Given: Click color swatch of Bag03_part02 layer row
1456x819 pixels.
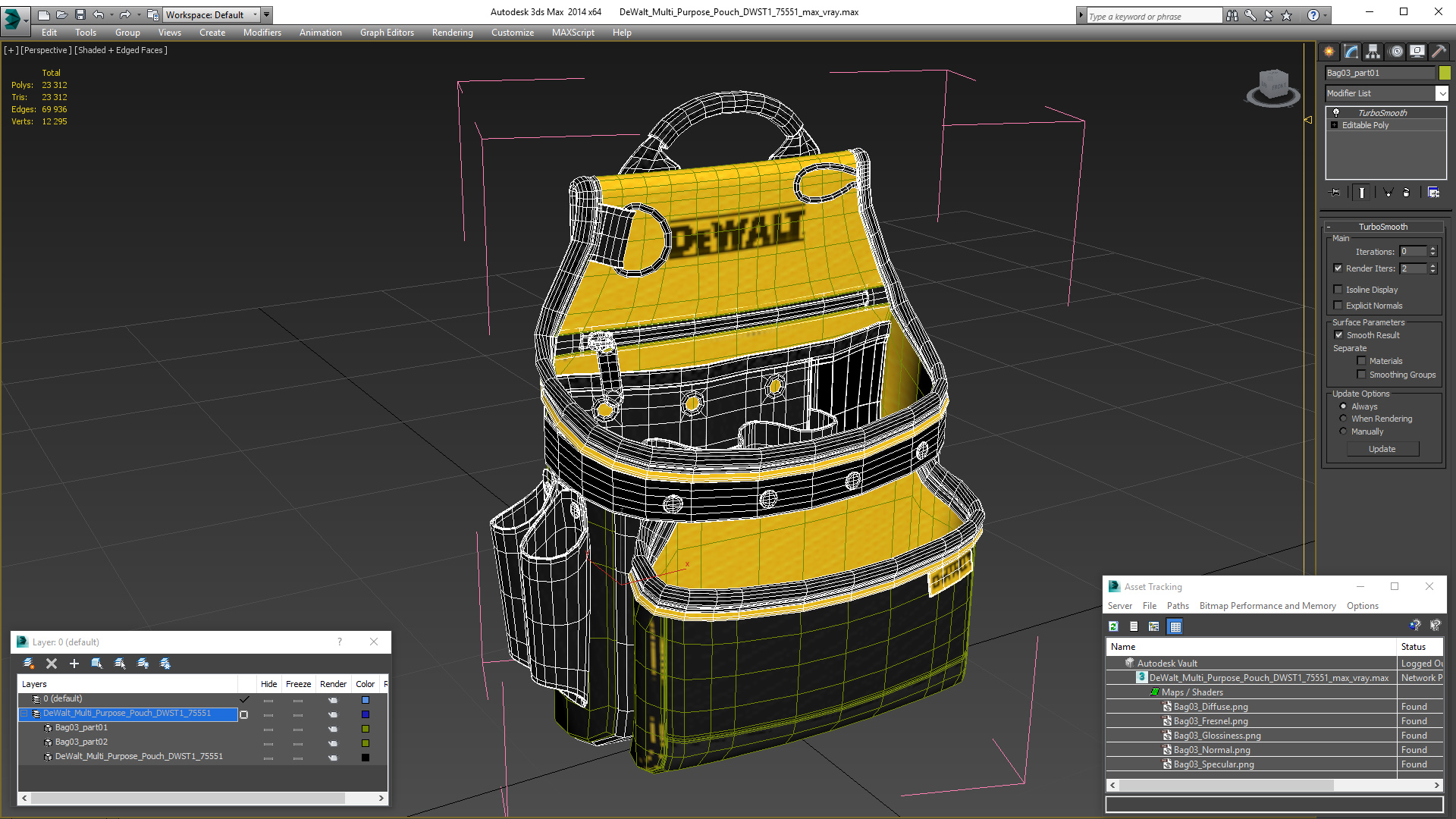Looking at the screenshot, I should coord(366,743).
